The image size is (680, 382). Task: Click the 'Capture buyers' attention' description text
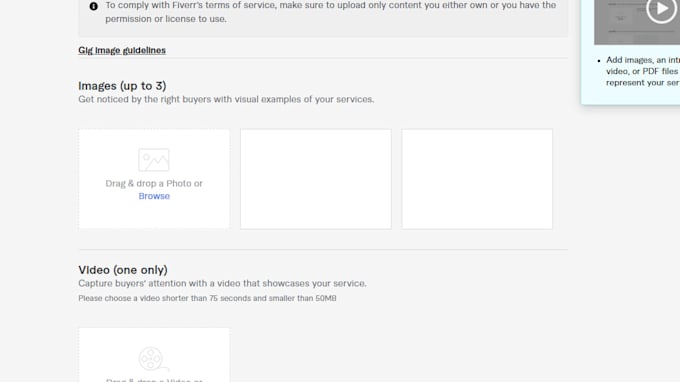tap(222, 284)
